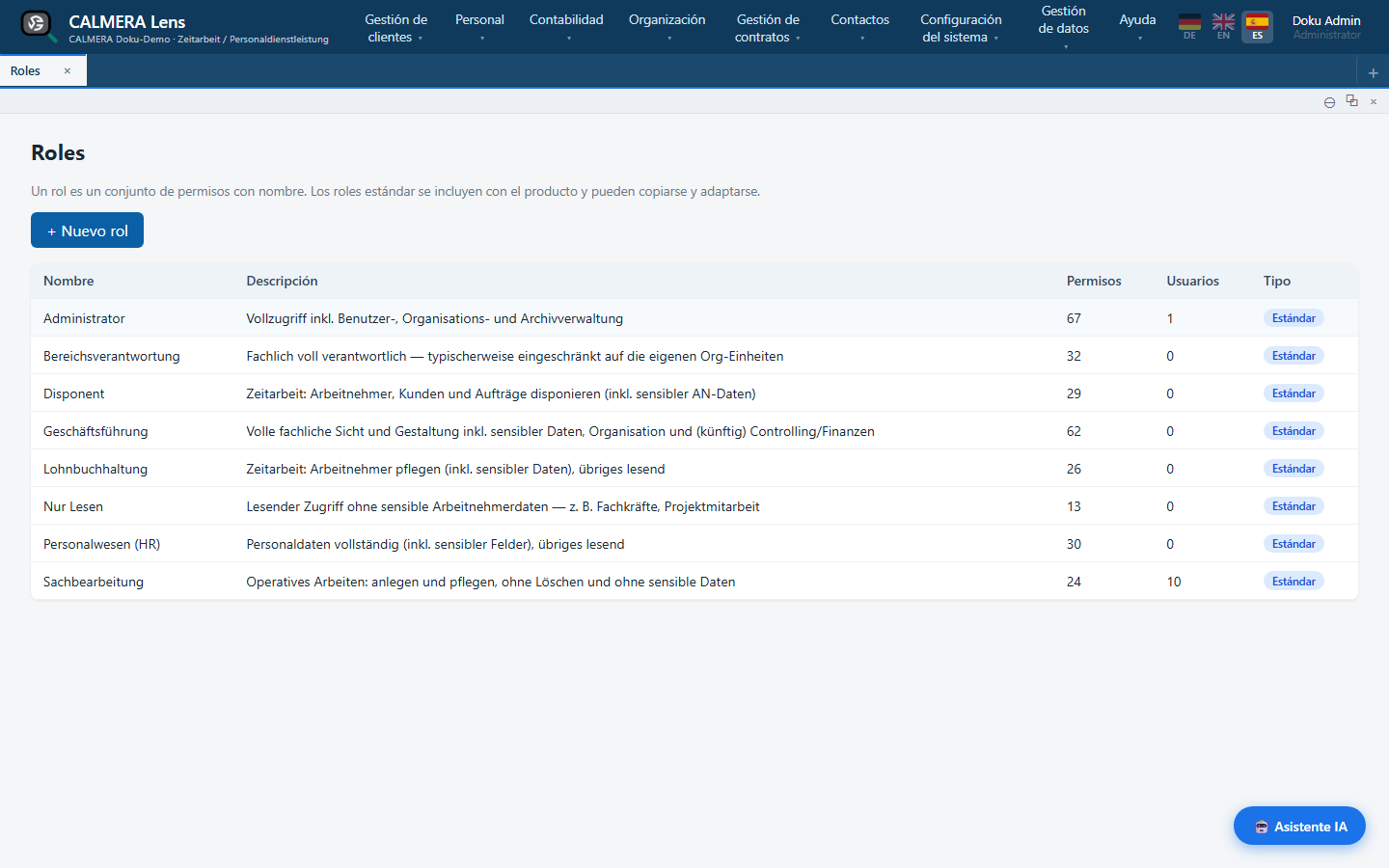
Task: Select the Spanish flag language
Action: tap(1257, 27)
